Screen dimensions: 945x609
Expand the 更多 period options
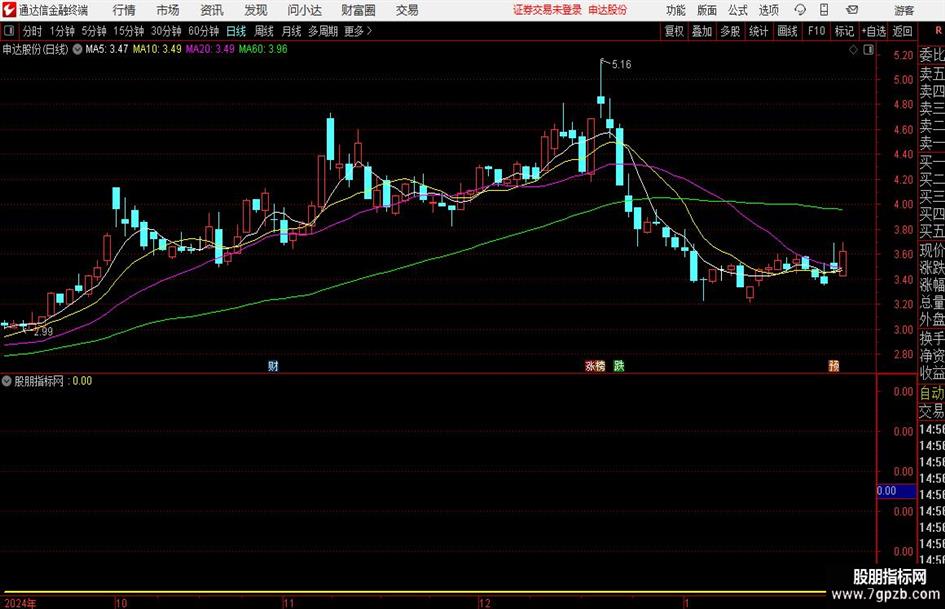pos(358,31)
